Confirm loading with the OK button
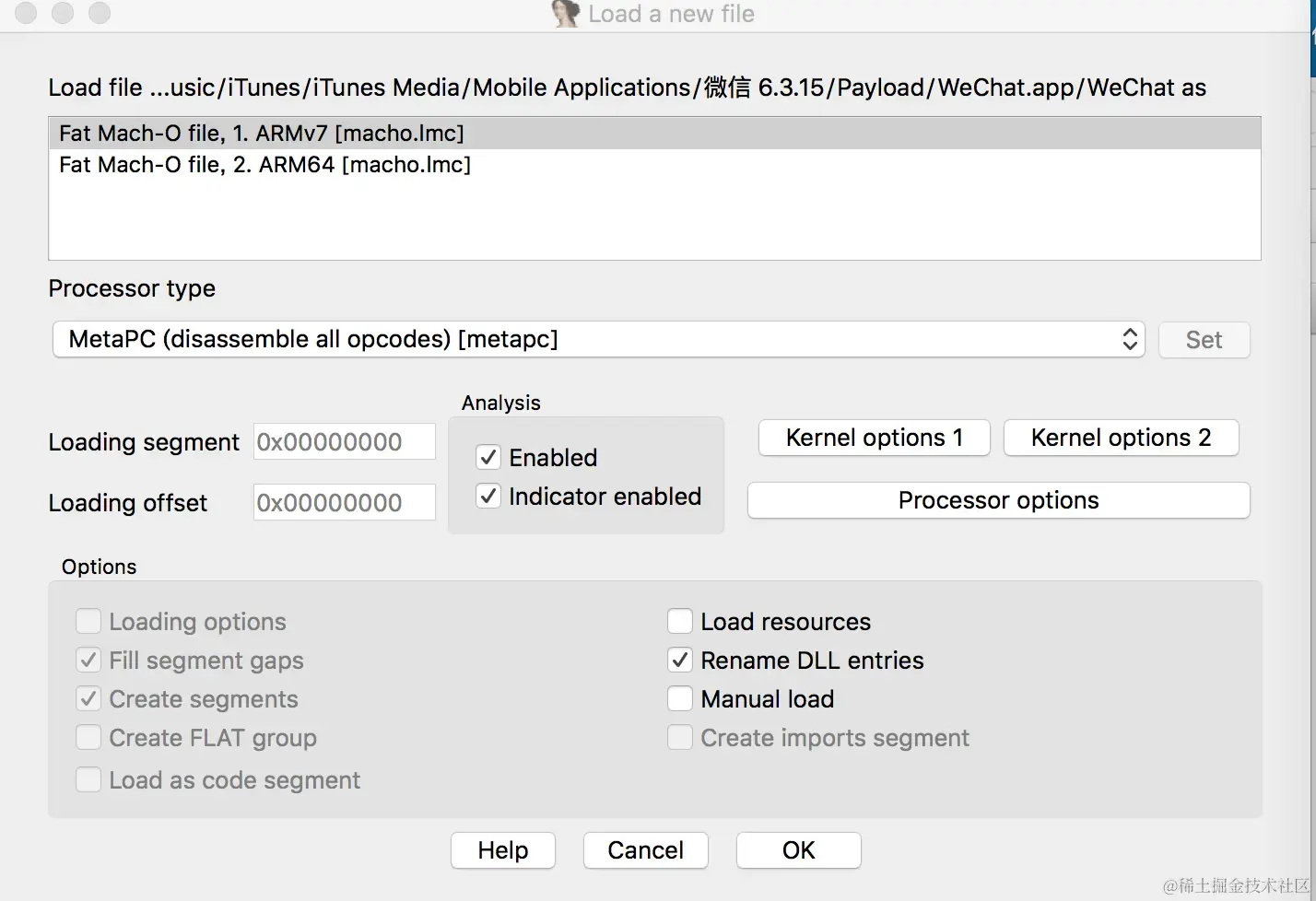 [x=798, y=850]
